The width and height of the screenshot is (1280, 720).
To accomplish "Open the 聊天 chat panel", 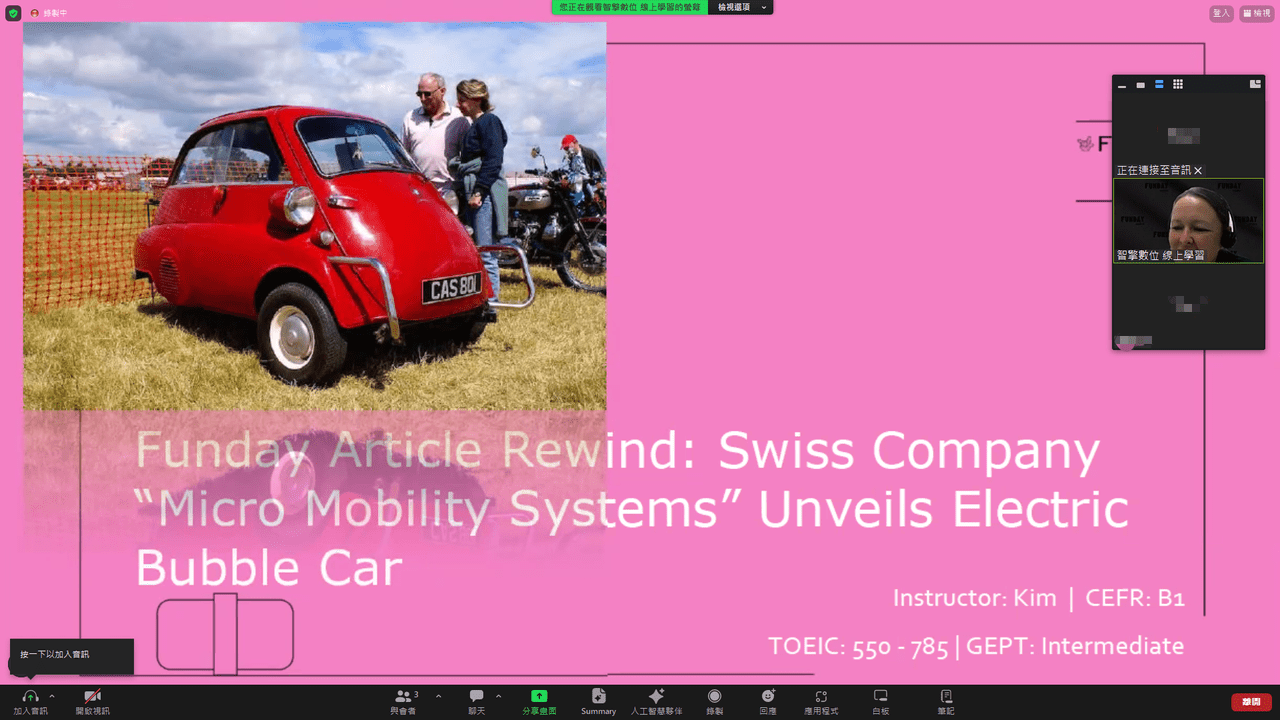I will coord(477,701).
